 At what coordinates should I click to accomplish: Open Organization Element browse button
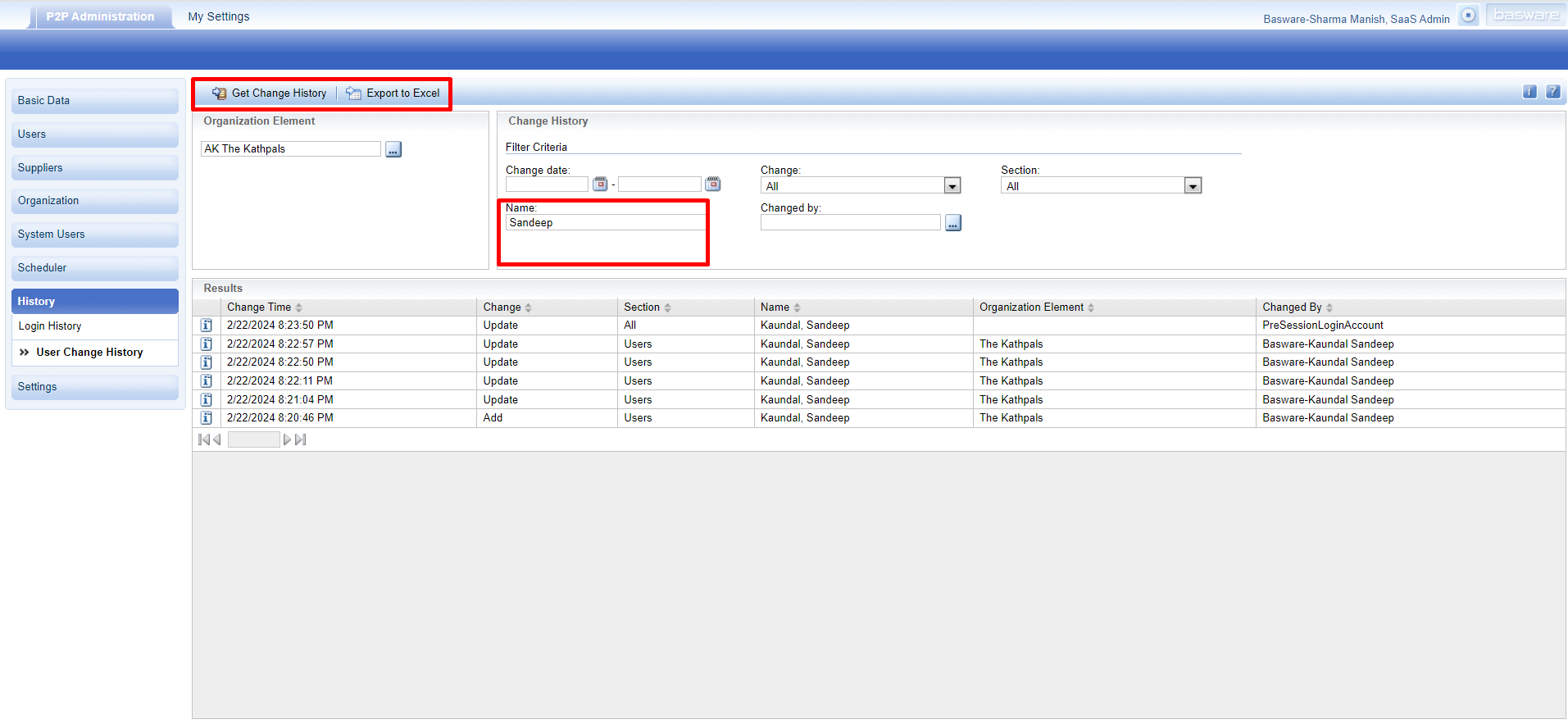pos(393,149)
